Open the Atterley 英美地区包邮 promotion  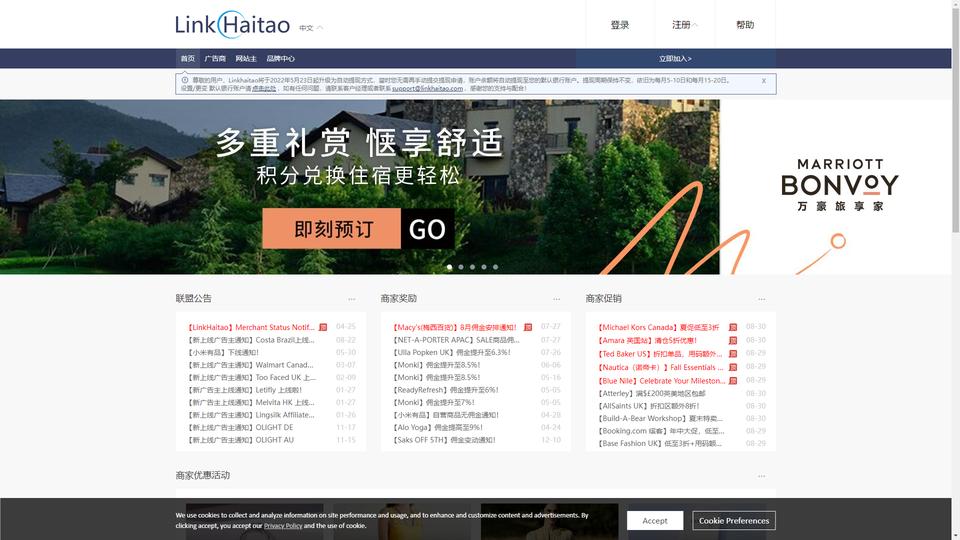click(x=651, y=394)
